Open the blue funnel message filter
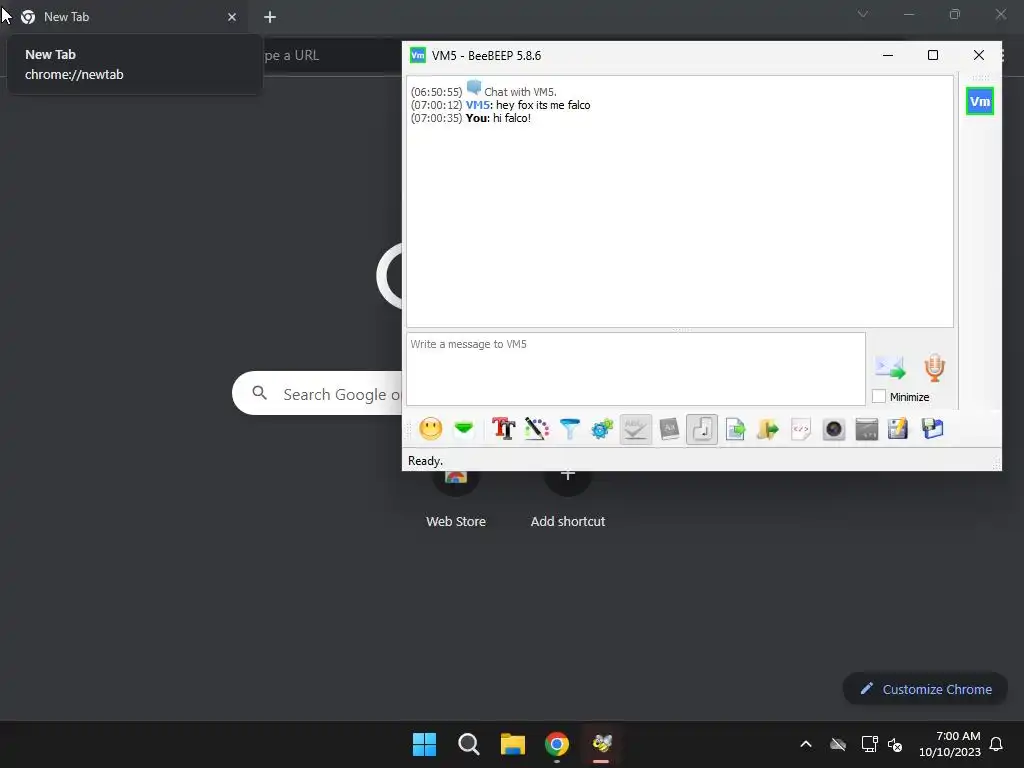 coord(569,429)
